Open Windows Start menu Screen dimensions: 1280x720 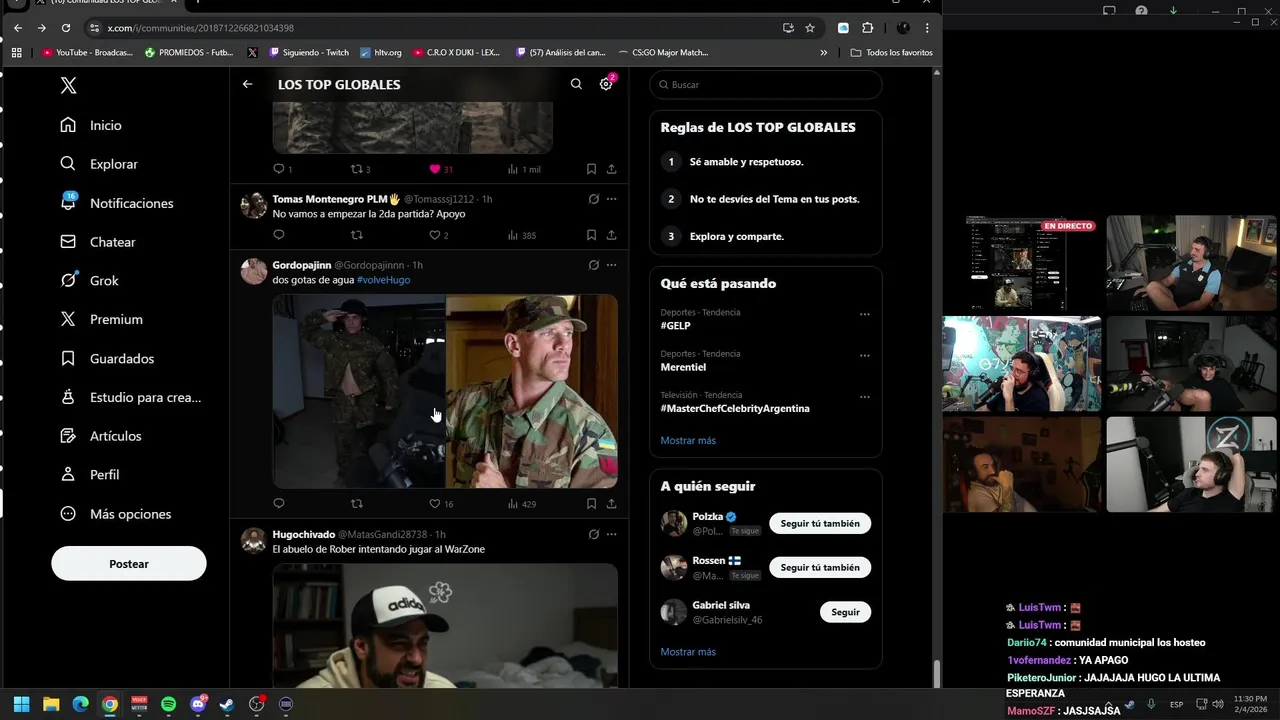[22, 704]
